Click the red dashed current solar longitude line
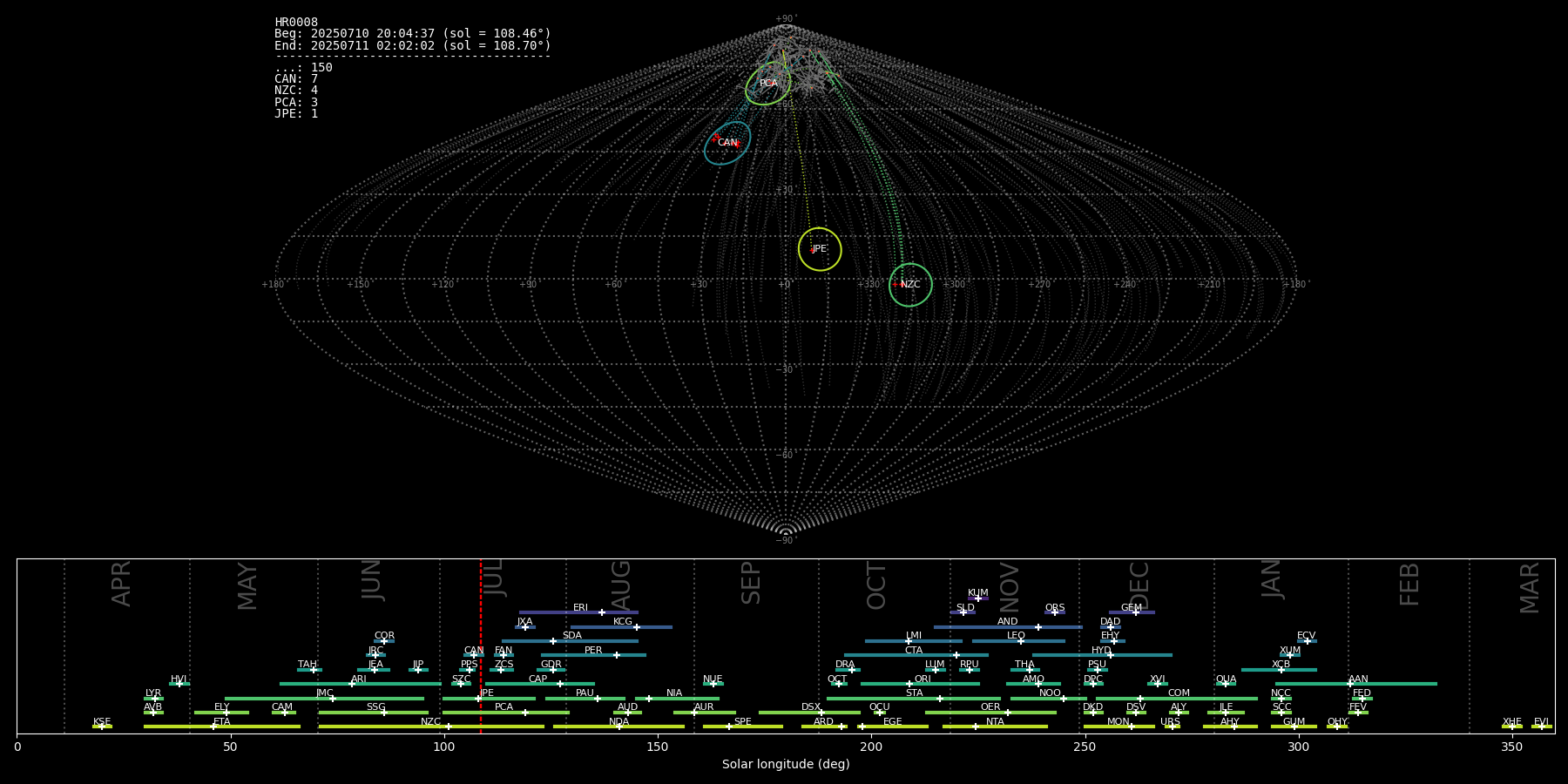 (x=481, y=645)
